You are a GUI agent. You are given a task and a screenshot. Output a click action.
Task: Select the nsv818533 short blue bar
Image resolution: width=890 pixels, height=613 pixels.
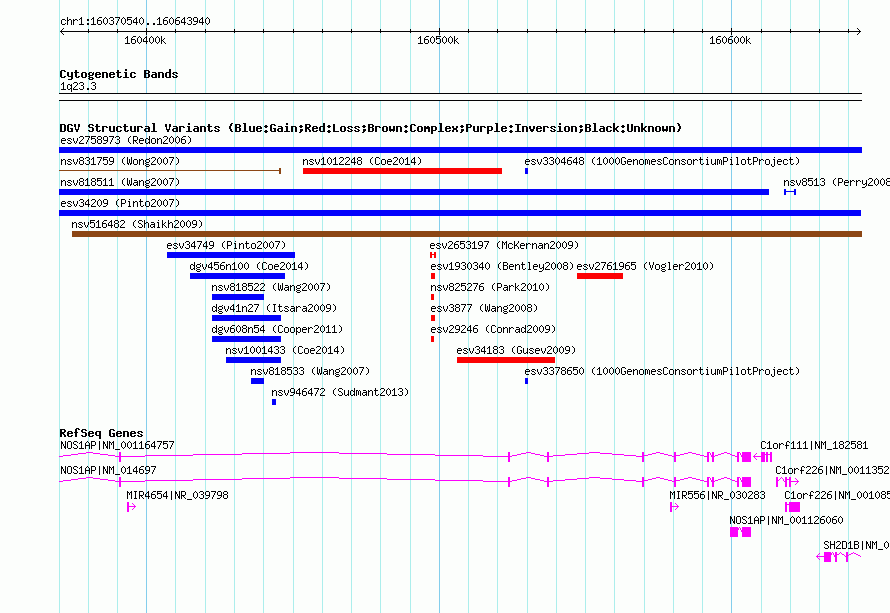[x=257, y=381]
